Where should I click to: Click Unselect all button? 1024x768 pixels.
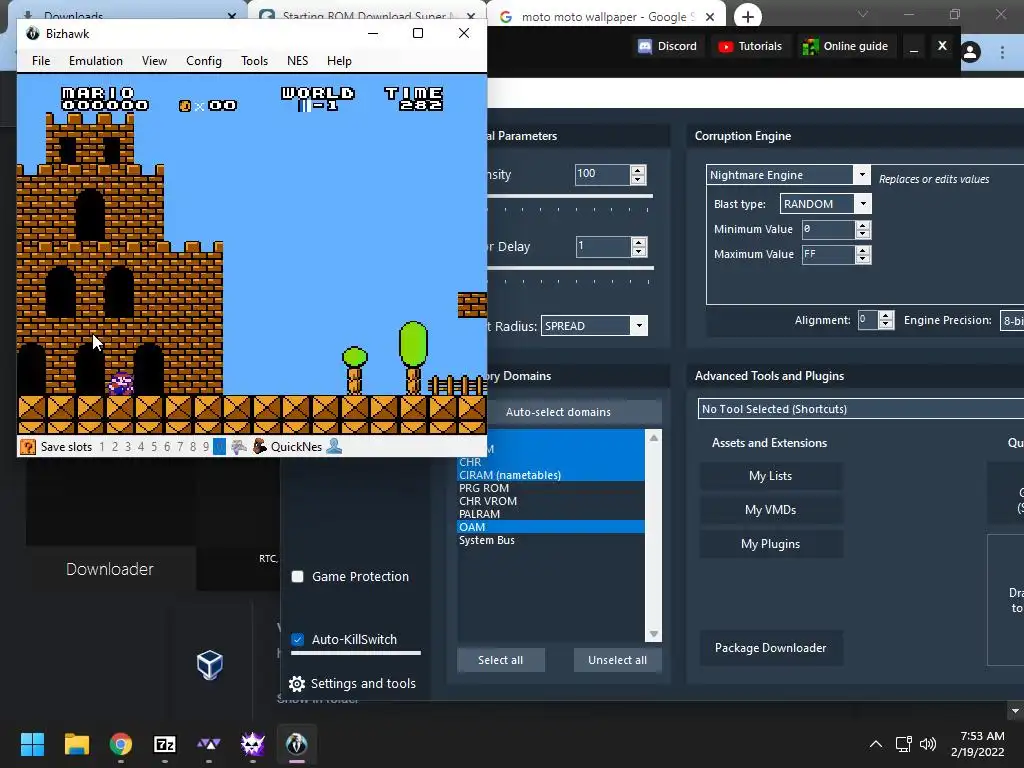tap(617, 660)
